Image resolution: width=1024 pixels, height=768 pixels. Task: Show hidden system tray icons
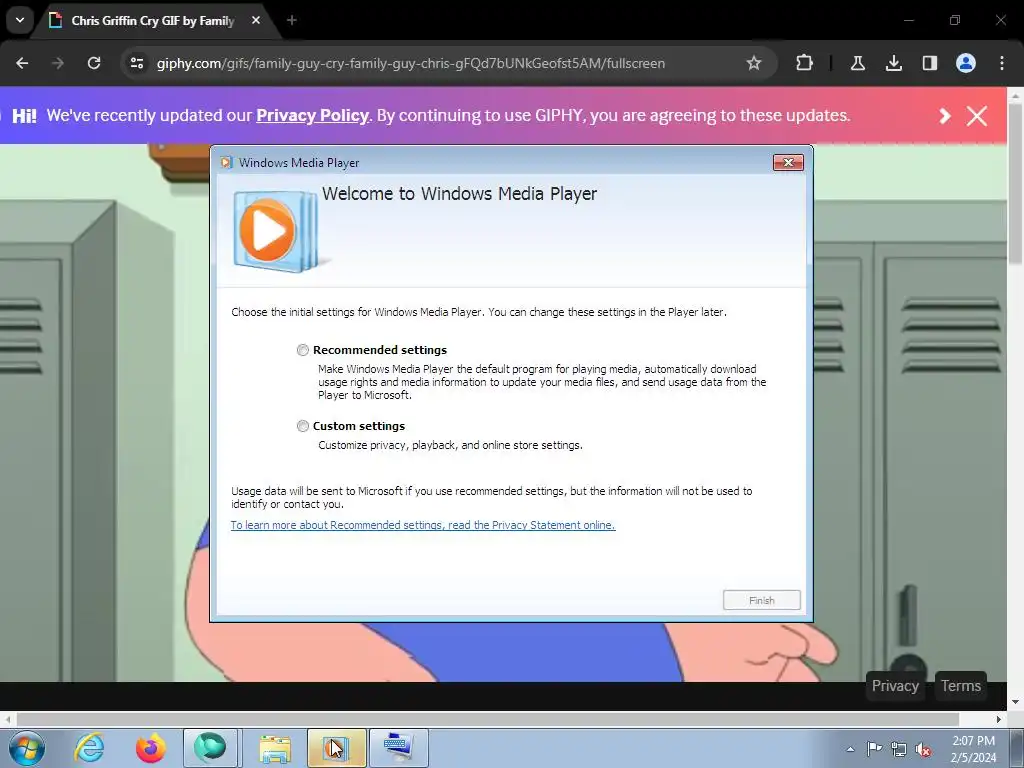[x=850, y=749]
